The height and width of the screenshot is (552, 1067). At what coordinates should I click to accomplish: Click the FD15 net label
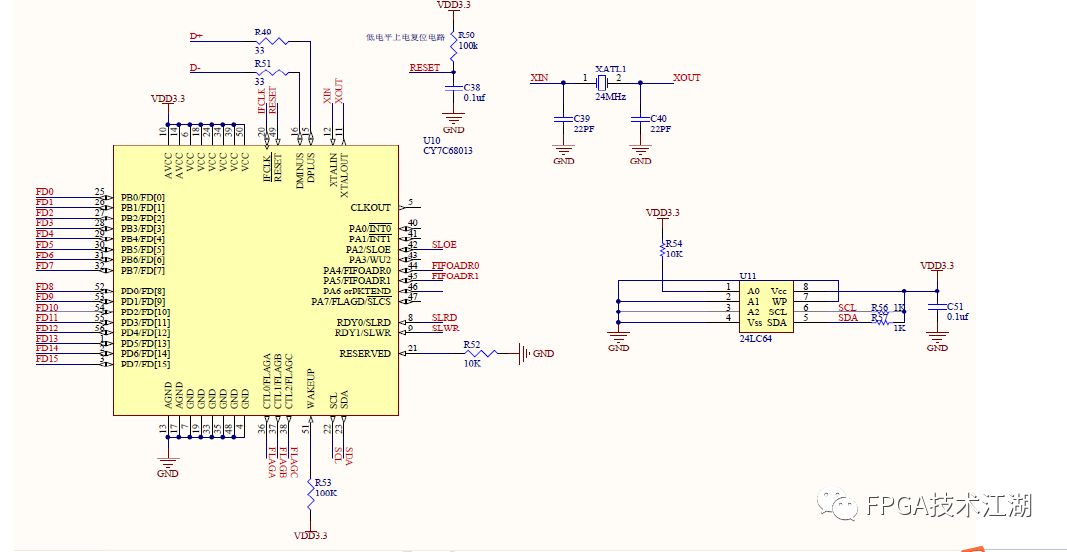point(47,359)
